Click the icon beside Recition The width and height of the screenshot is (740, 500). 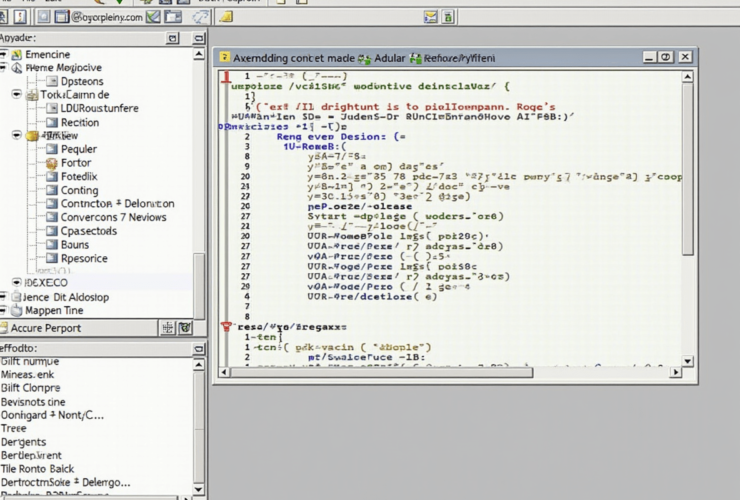tap(52, 122)
